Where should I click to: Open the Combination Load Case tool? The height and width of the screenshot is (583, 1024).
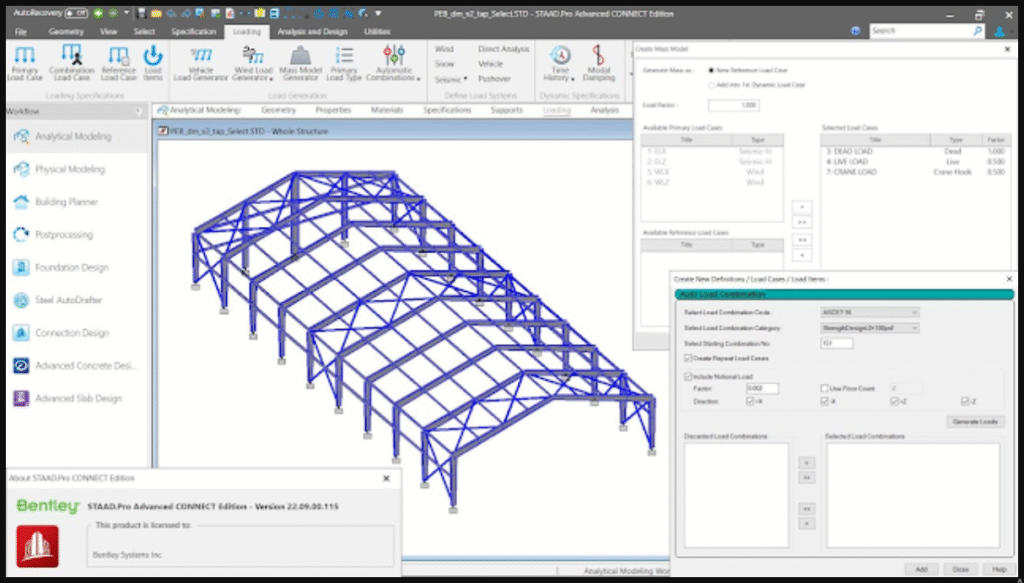(71, 56)
